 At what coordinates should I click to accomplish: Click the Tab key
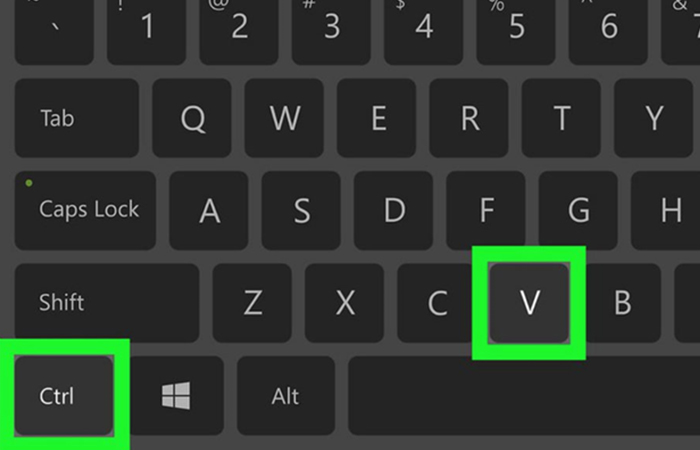[77, 118]
